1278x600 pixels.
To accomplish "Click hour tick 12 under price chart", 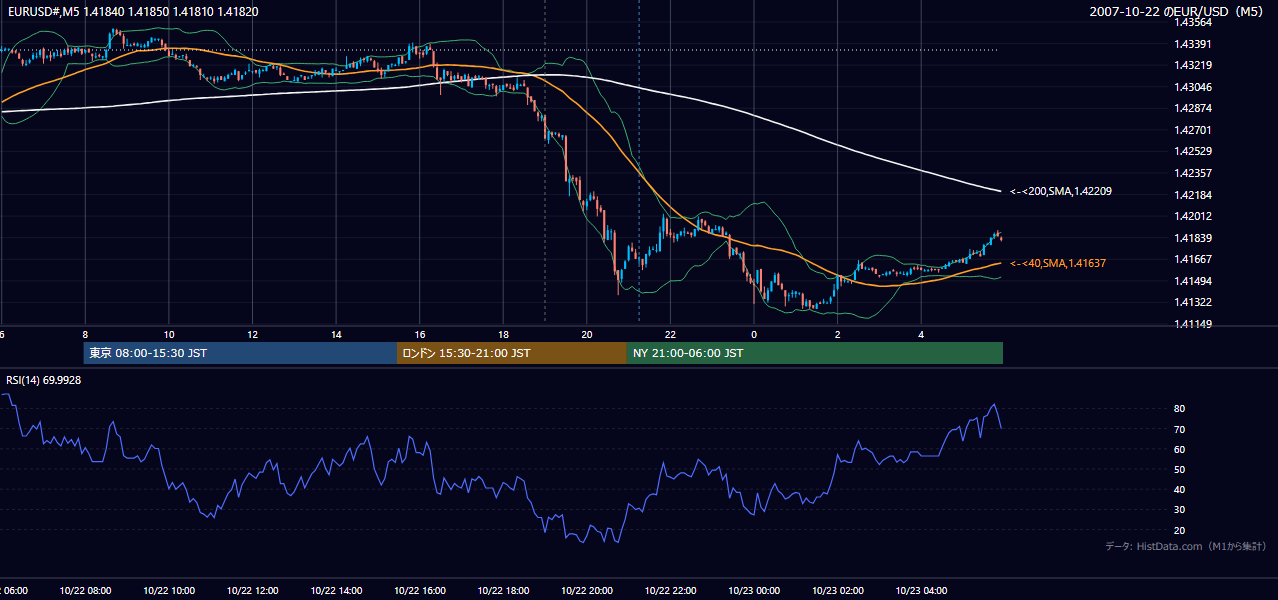I will (253, 334).
